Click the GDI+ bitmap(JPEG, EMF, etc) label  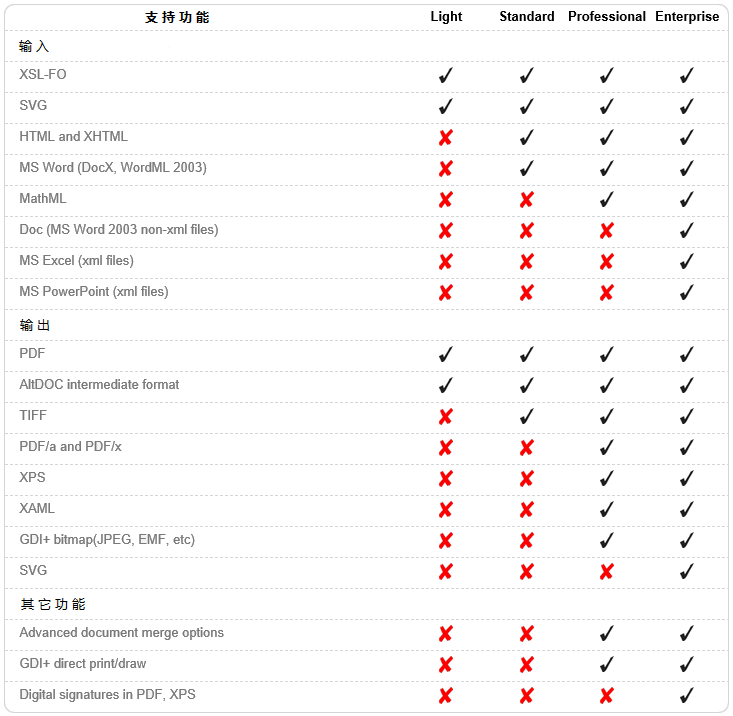[x=107, y=539]
